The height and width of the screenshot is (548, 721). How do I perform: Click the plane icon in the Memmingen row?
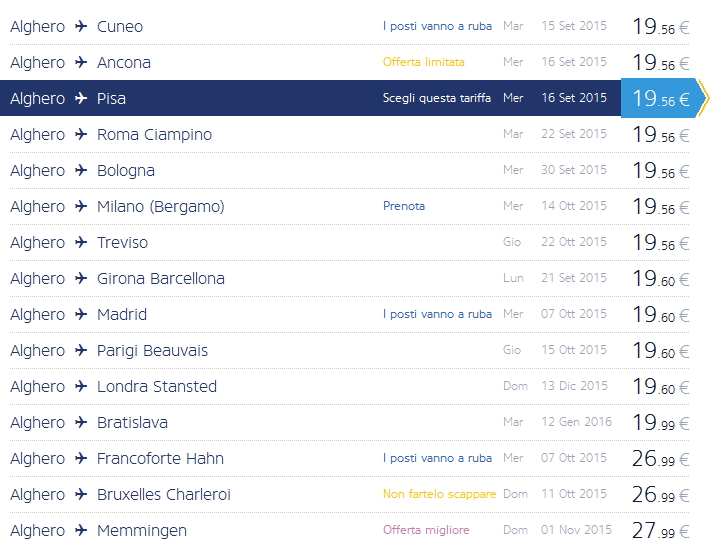coord(81,531)
